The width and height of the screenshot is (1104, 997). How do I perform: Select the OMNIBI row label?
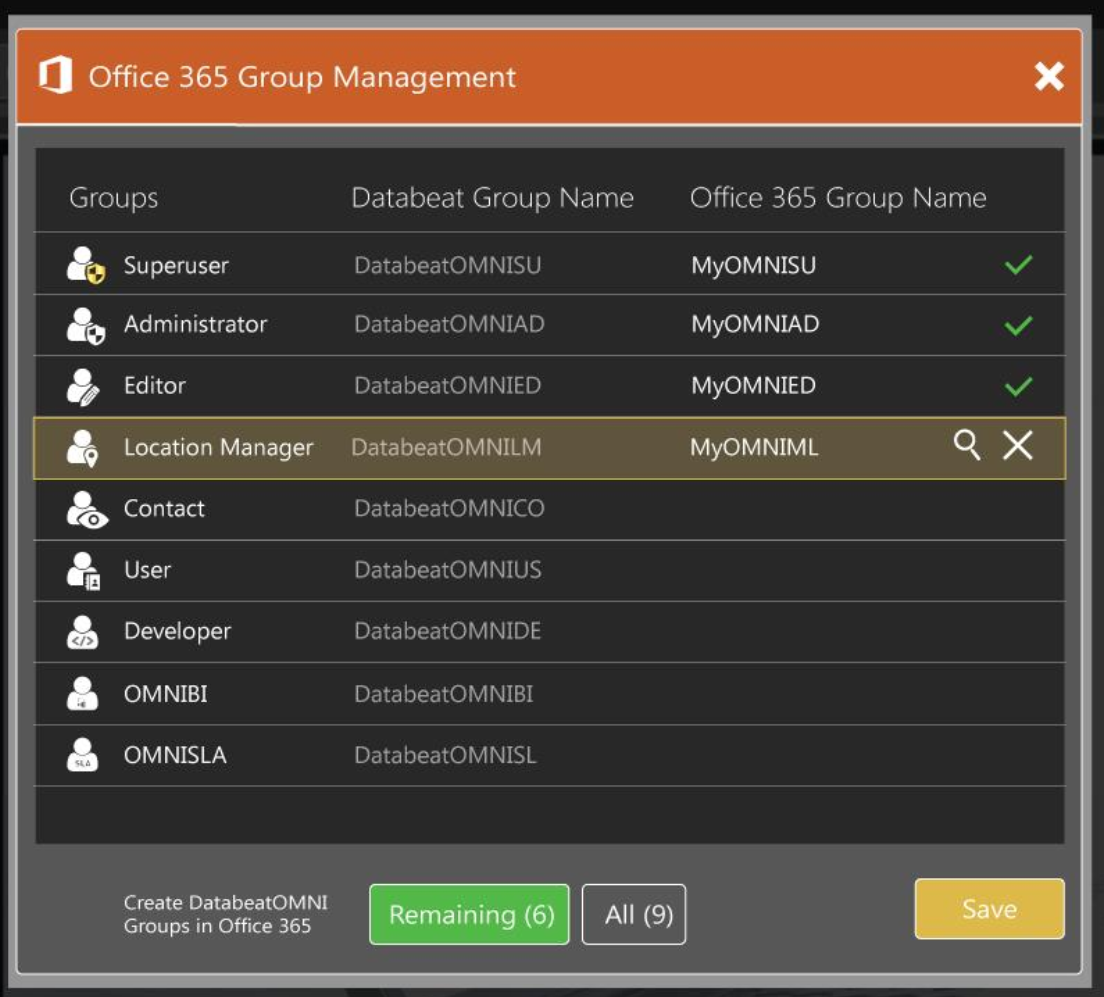165,694
